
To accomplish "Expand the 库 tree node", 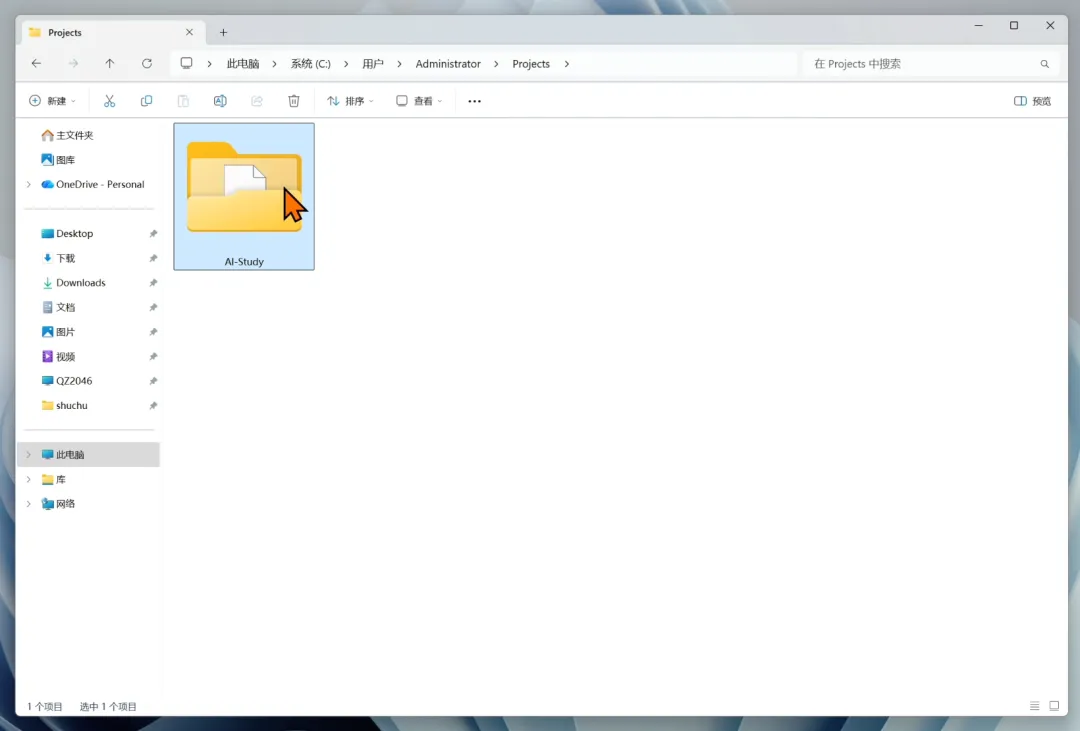I will [x=29, y=480].
